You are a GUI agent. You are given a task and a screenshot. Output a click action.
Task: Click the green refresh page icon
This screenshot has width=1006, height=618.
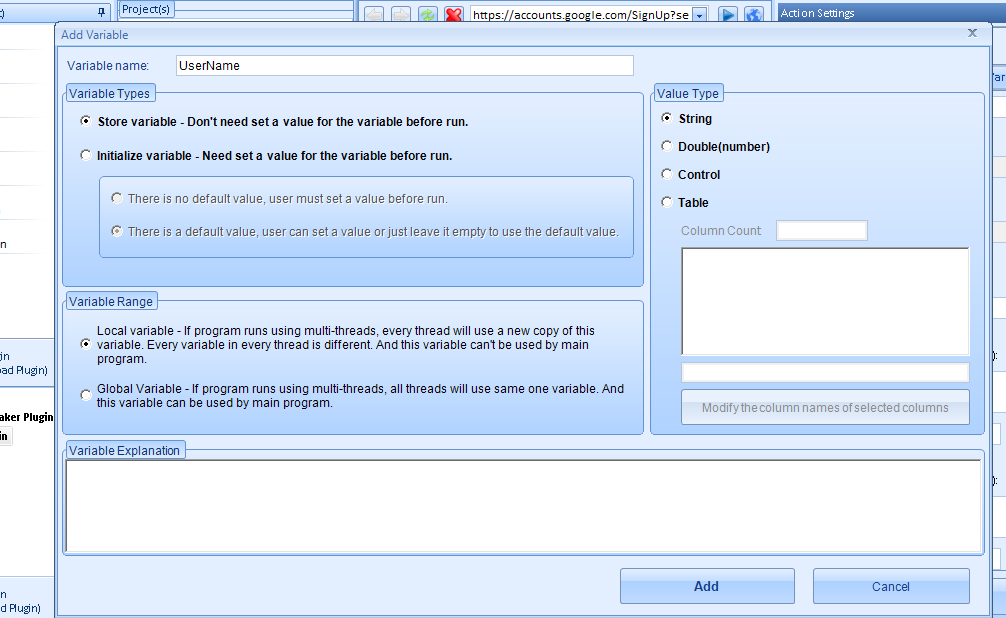tap(427, 14)
